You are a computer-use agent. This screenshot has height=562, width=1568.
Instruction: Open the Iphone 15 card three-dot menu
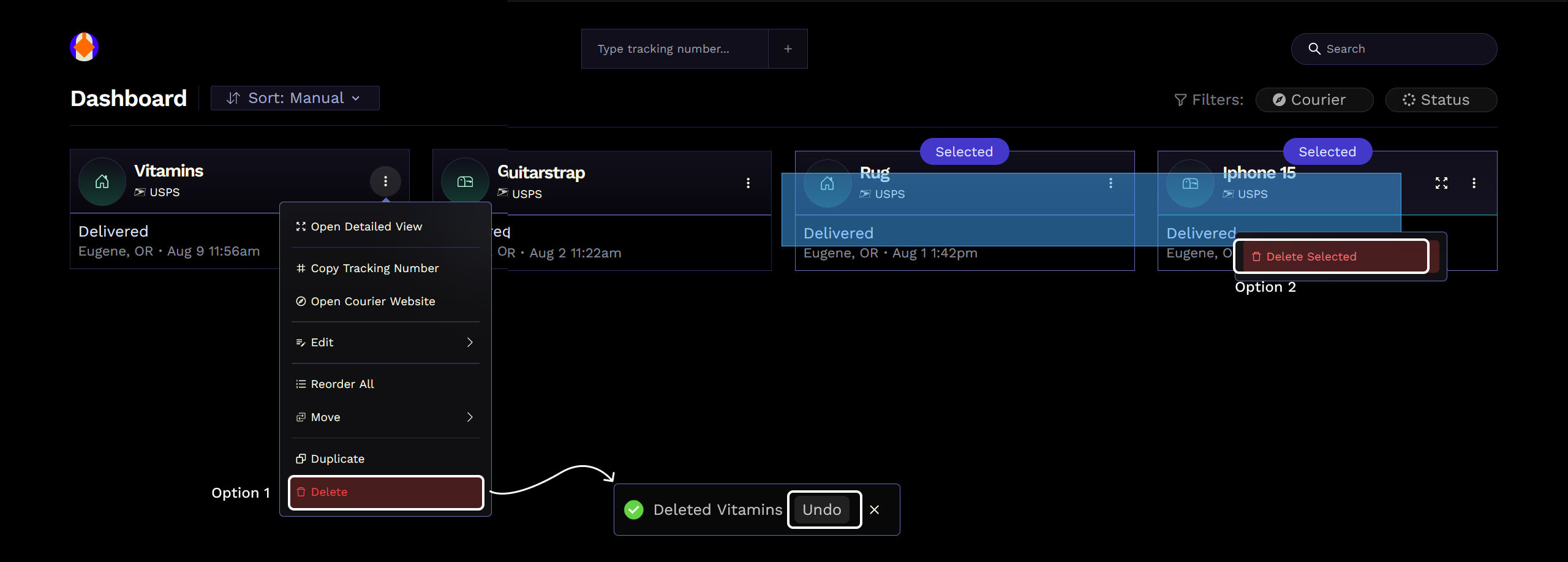1474,183
